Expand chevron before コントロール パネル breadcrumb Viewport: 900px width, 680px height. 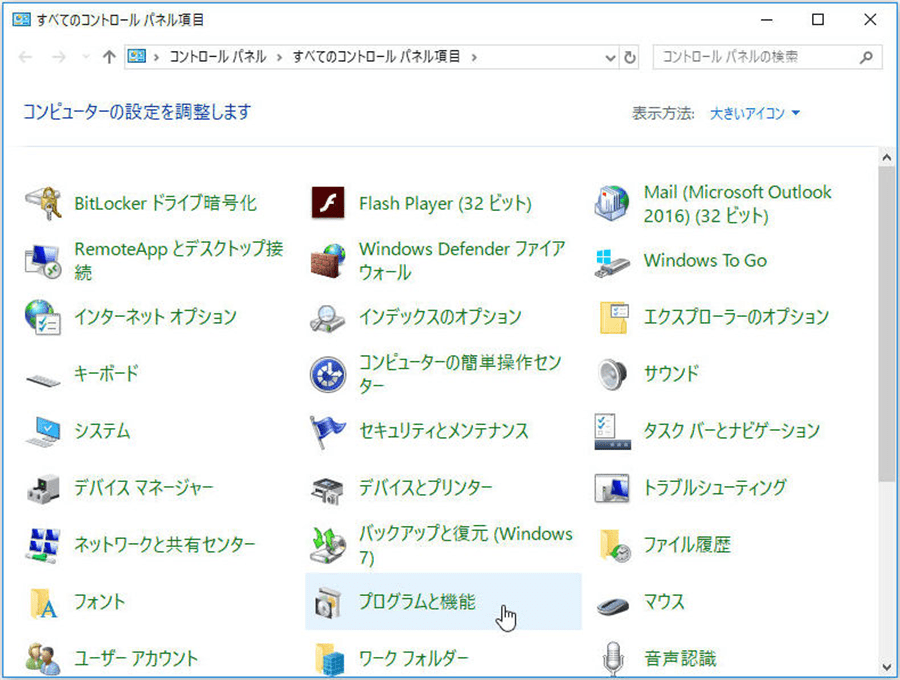click(x=156, y=57)
